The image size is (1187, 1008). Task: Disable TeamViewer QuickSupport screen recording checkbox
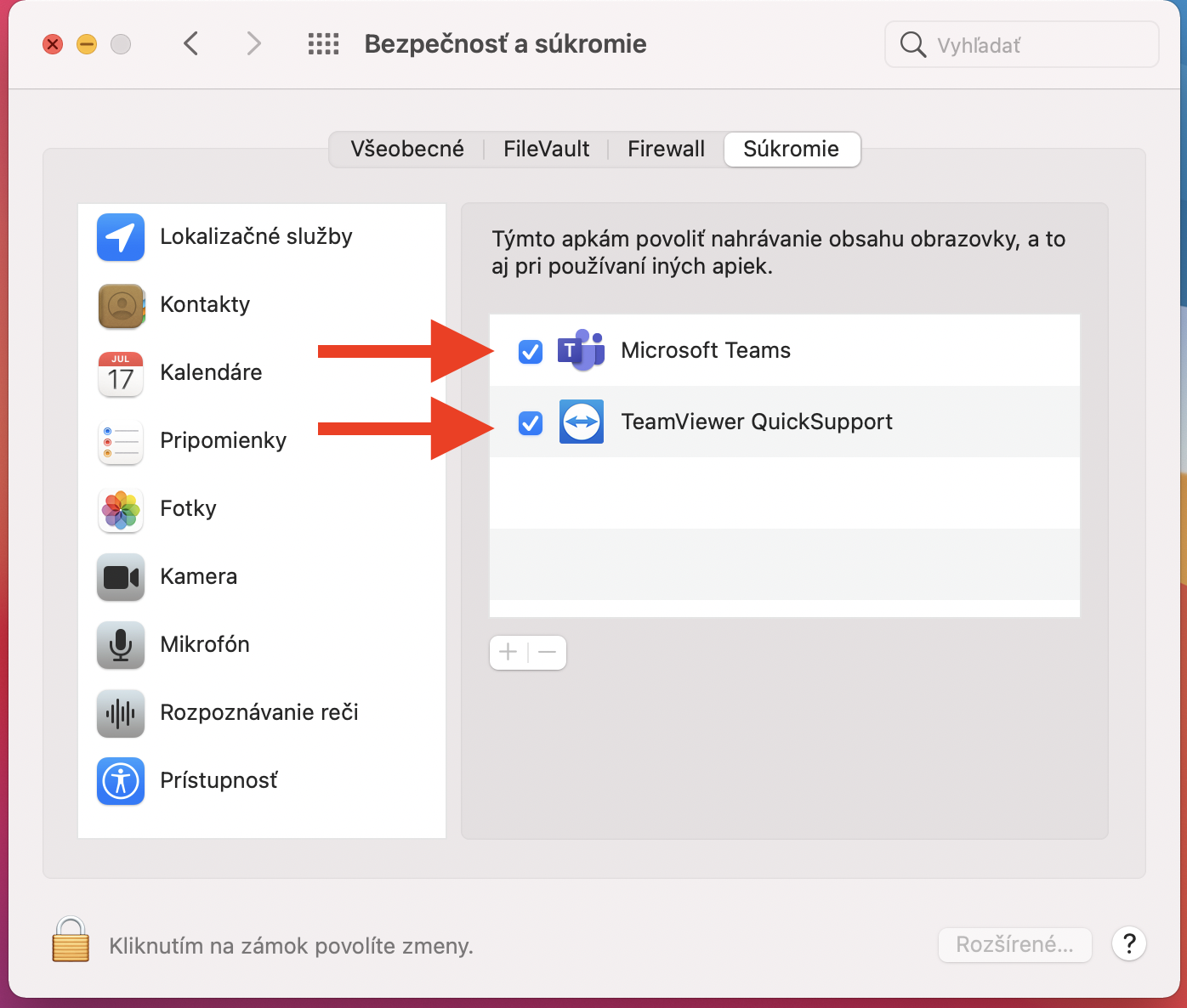531,422
